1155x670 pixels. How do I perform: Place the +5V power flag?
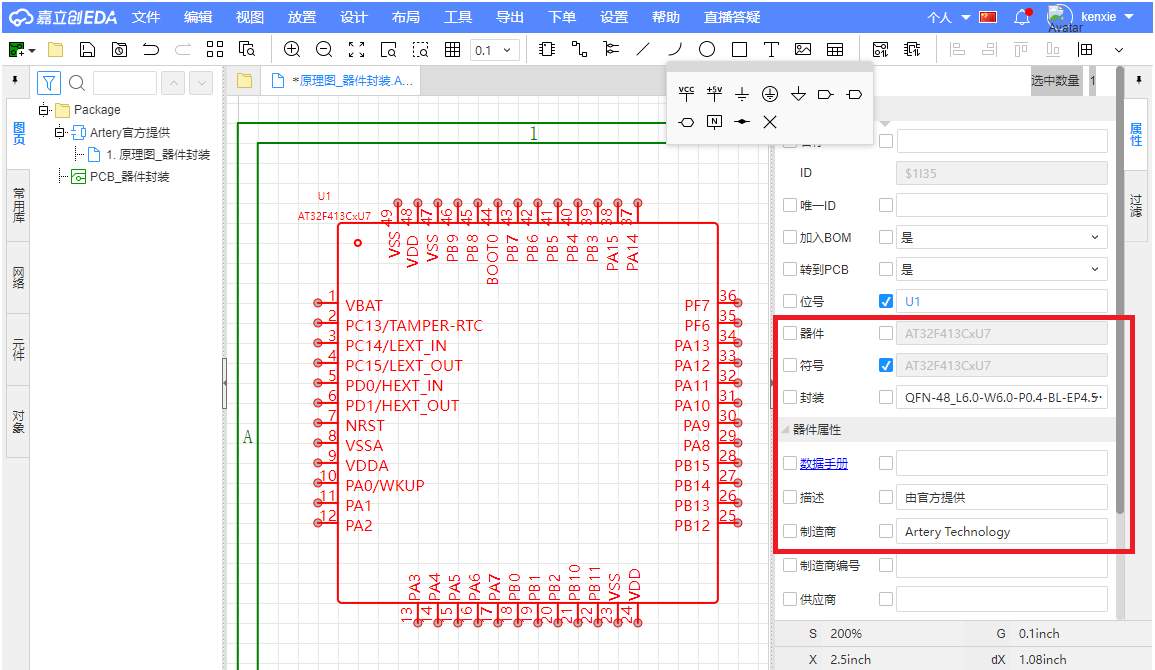[x=714, y=94]
